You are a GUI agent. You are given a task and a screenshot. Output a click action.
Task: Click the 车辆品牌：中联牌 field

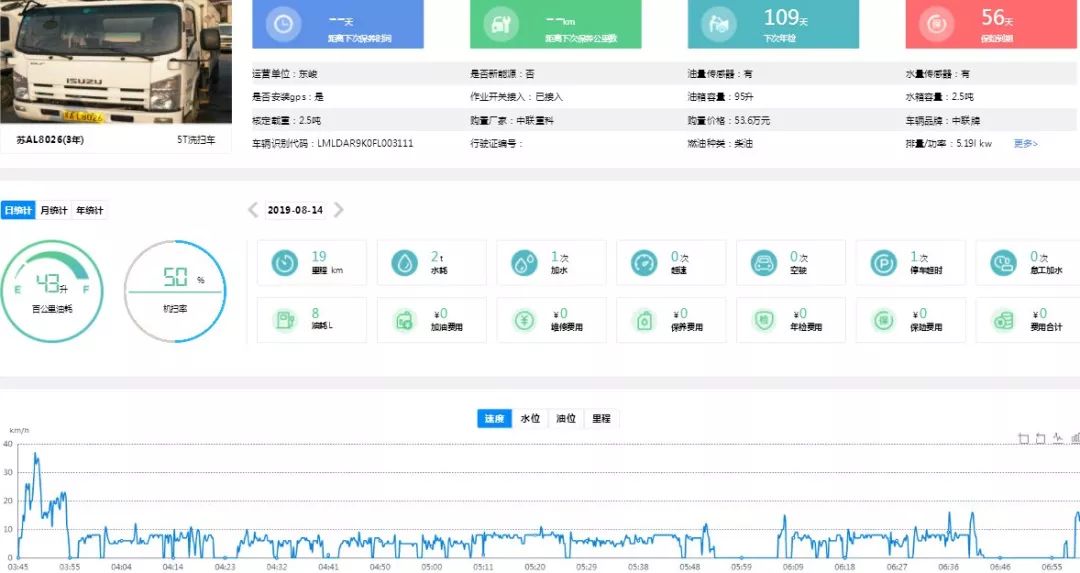point(942,121)
